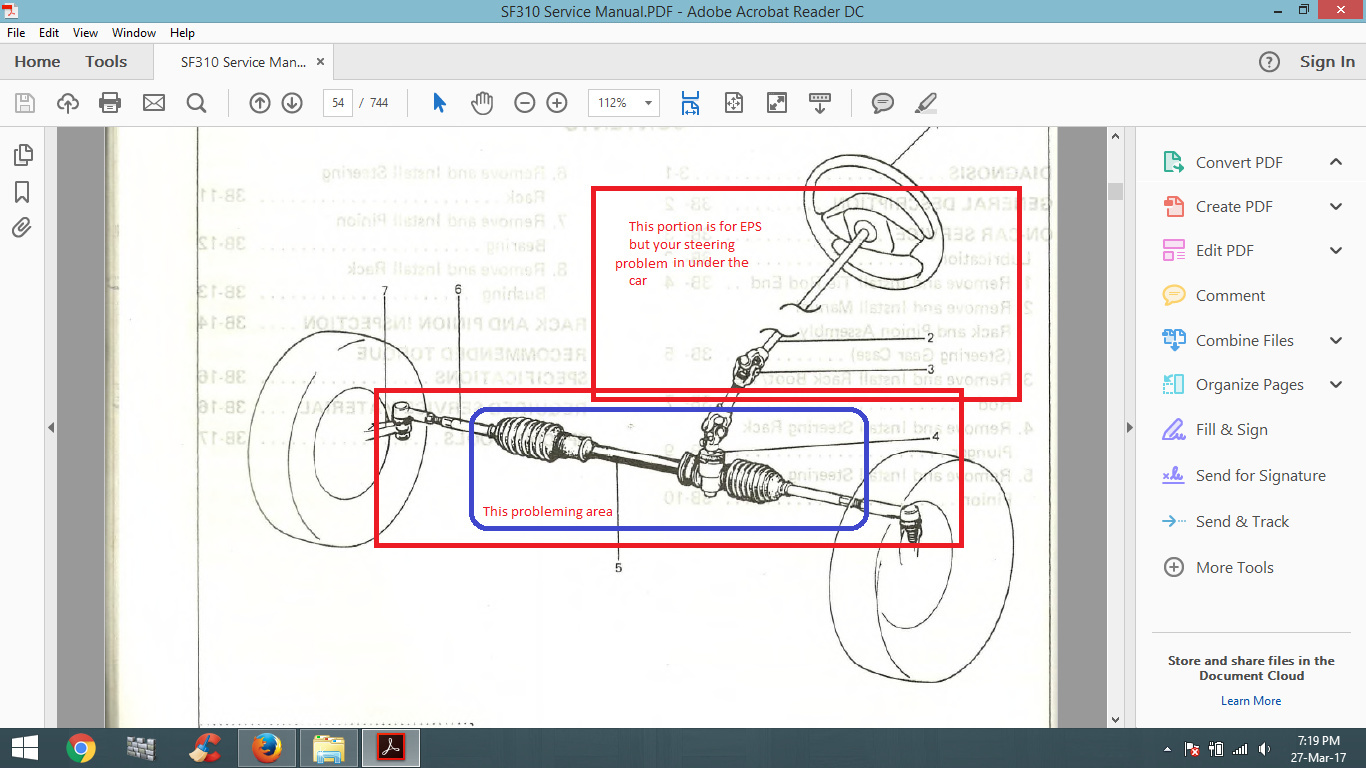Switch to the Home tab

point(37,62)
